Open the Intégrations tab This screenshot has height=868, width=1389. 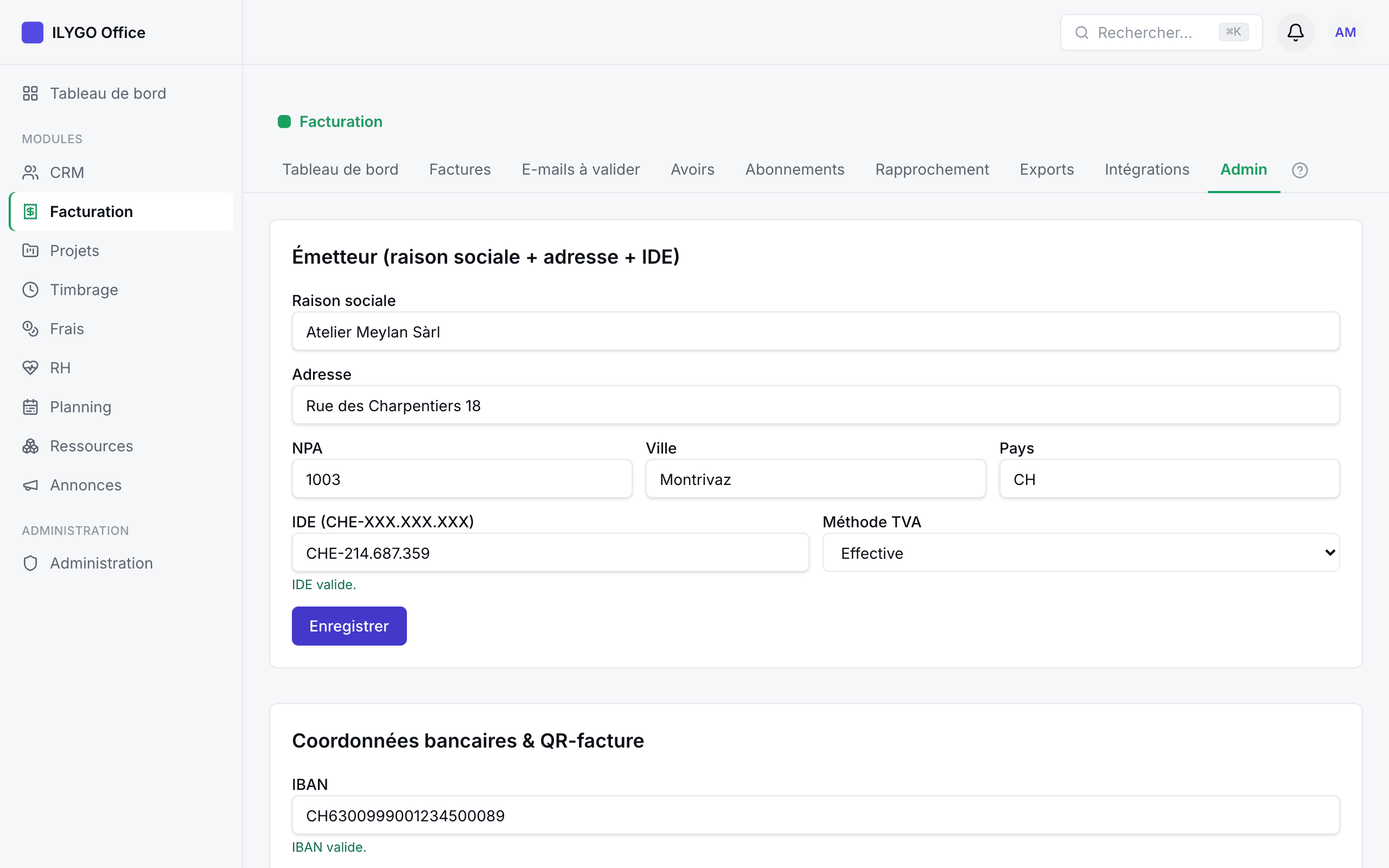click(1147, 169)
